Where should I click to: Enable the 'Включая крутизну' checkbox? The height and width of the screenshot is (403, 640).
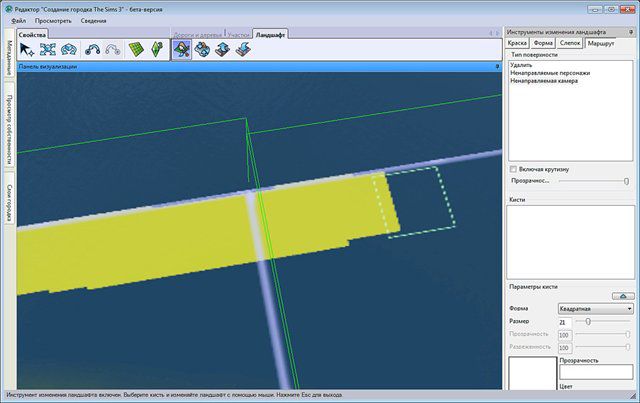[513, 170]
